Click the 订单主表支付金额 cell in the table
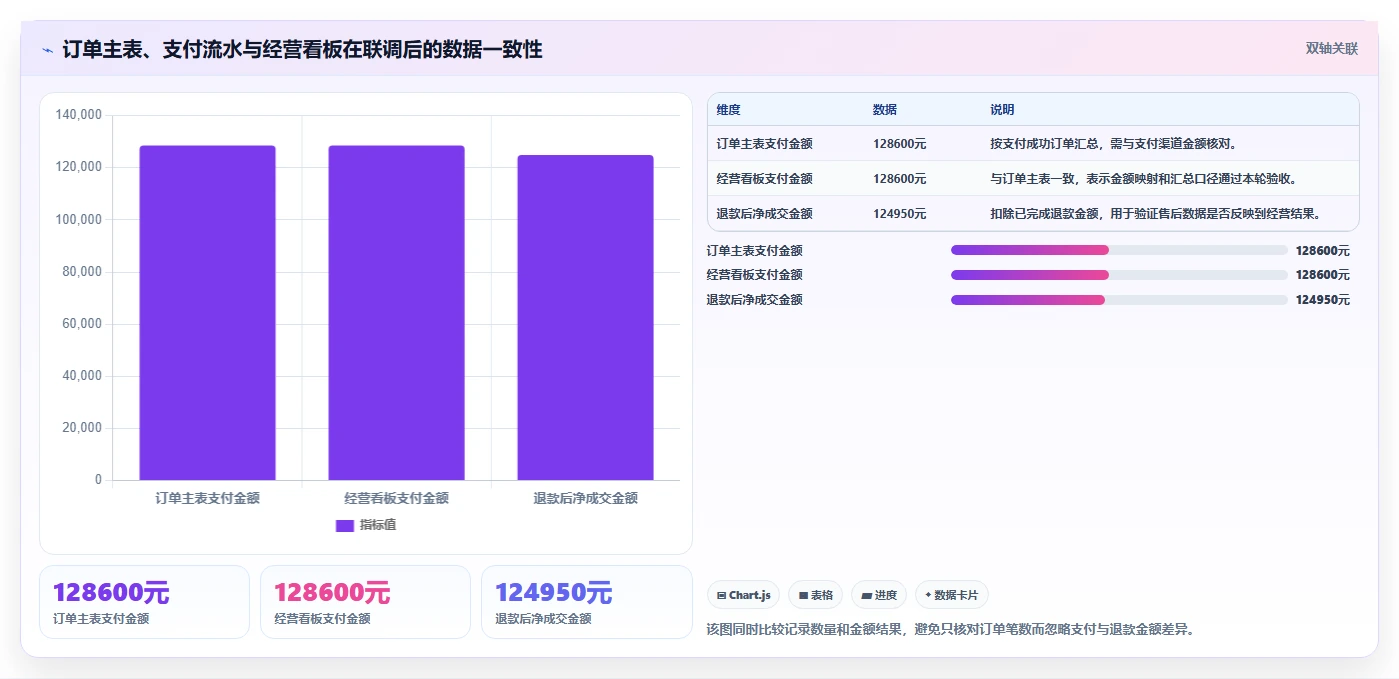Viewport: 1399px width, 679px height. tap(764, 144)
